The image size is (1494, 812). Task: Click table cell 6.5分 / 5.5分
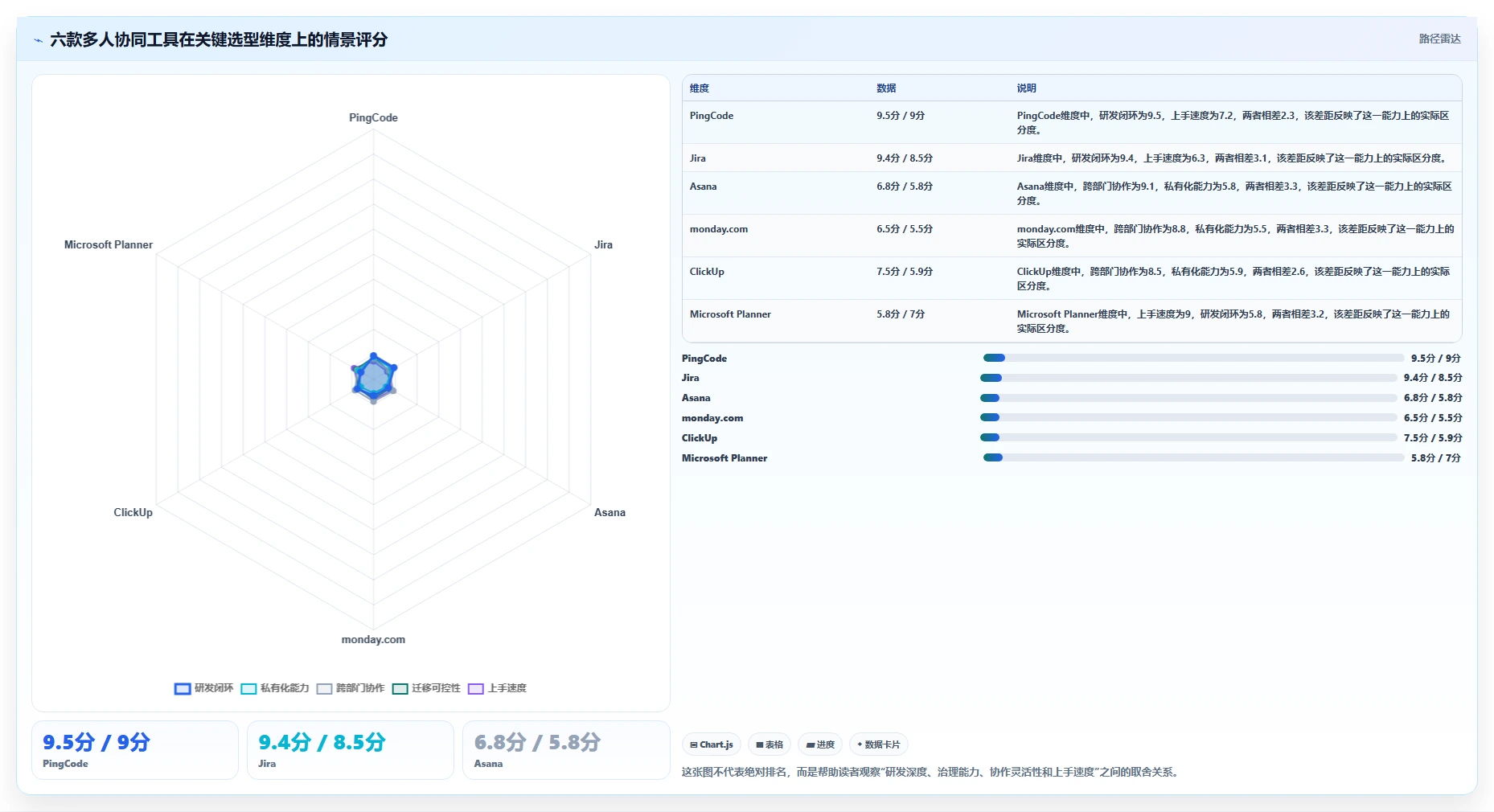pyautogui.click(x=905, y=229)
